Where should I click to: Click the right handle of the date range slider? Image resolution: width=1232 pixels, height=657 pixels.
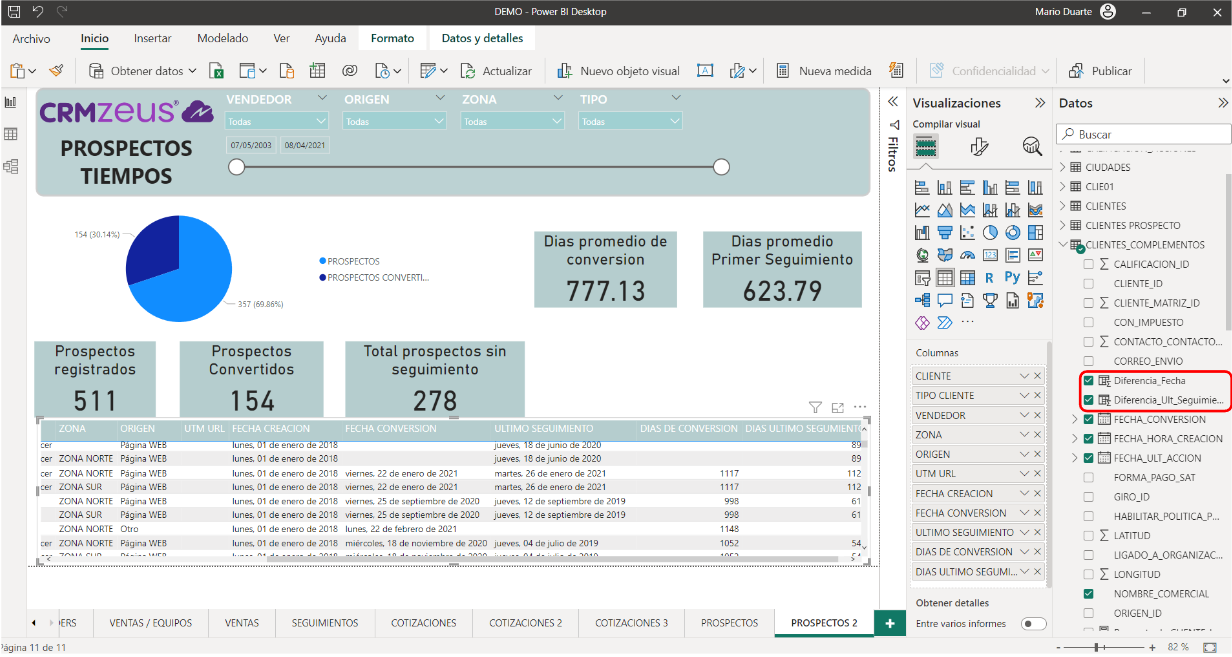(721, 167)
